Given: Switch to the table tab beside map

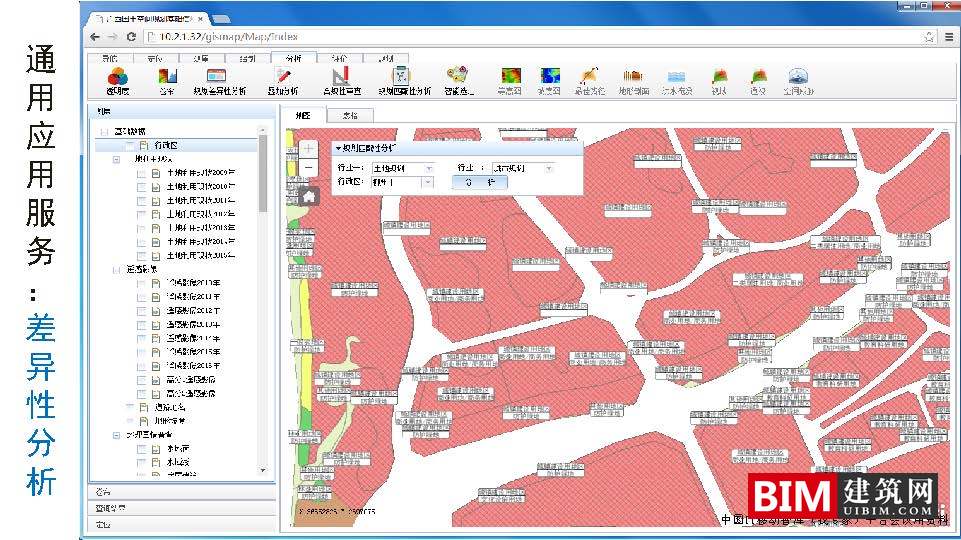Looking at the screenshot, I should 350,116.
